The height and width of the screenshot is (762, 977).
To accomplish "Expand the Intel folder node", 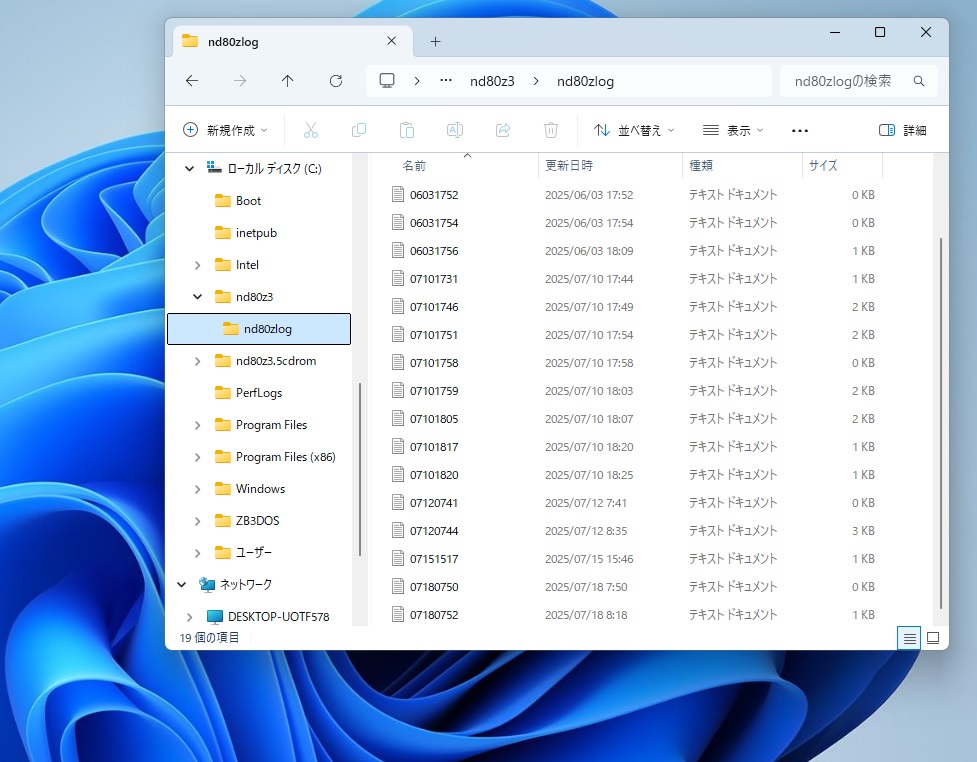I will tap(198, 265).
